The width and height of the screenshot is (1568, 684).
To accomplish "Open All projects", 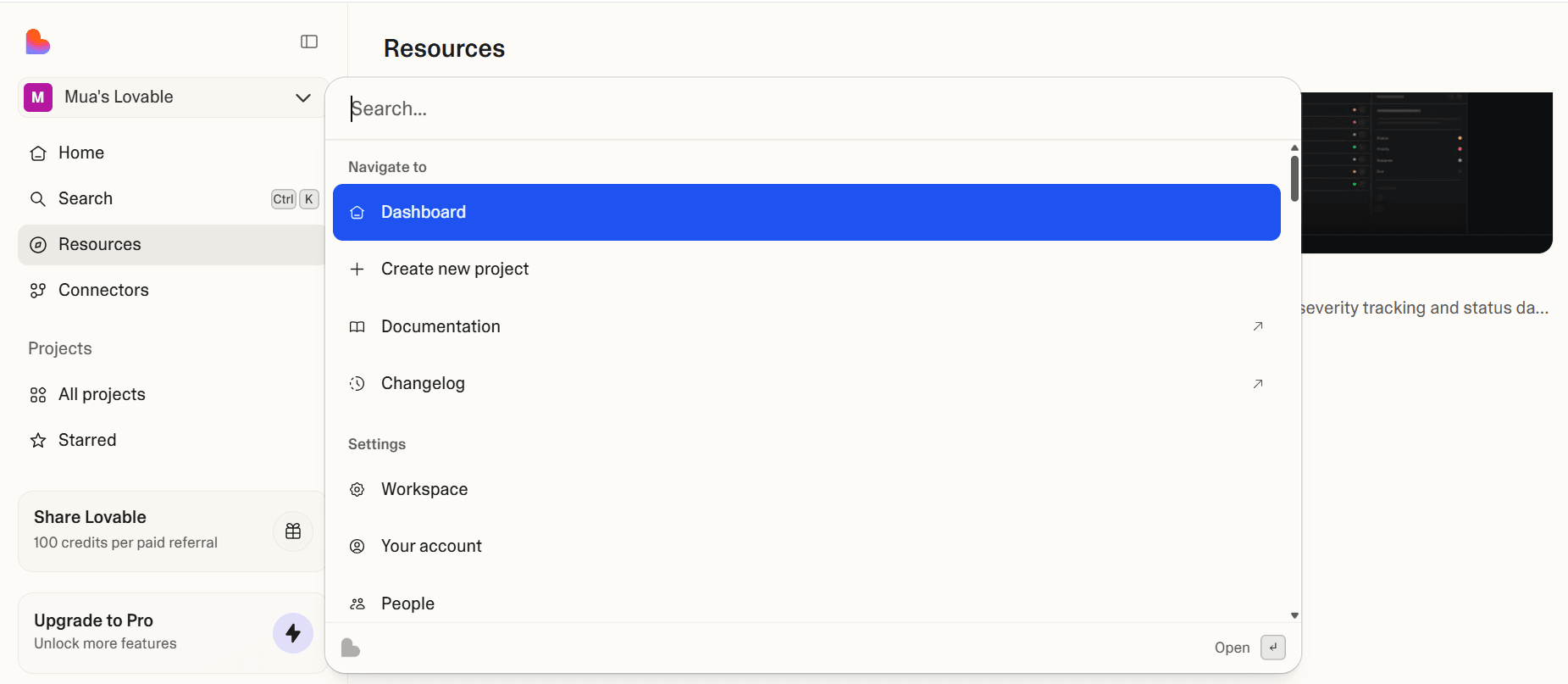I will [x=172, y=394].
